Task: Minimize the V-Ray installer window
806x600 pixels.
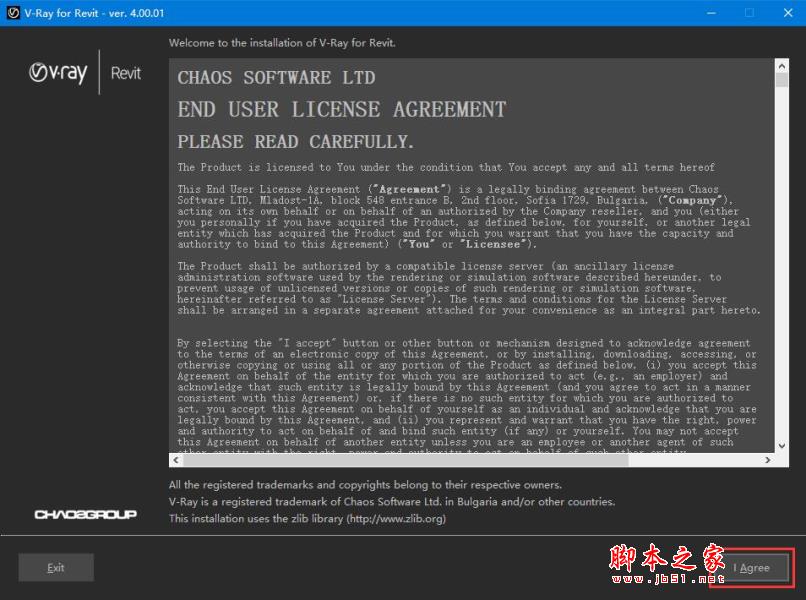Action: tap(711, 13)
